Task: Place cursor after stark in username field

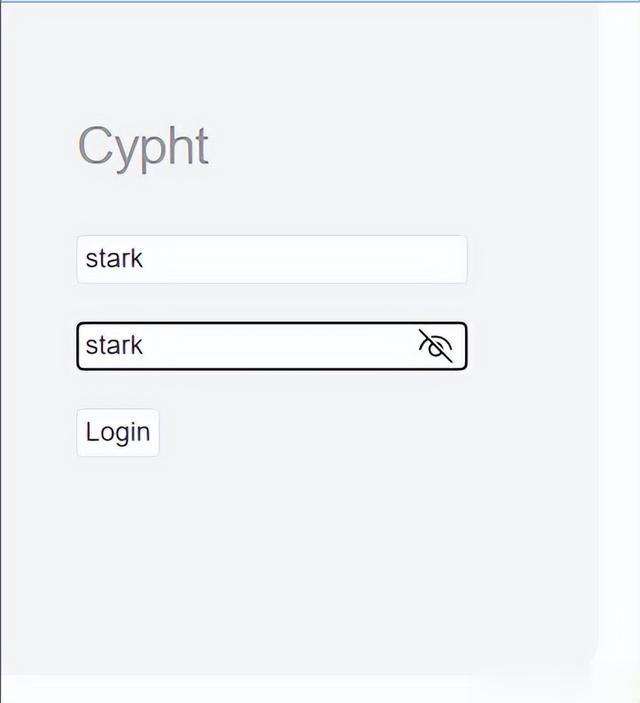Action: (x=145, y=259)
